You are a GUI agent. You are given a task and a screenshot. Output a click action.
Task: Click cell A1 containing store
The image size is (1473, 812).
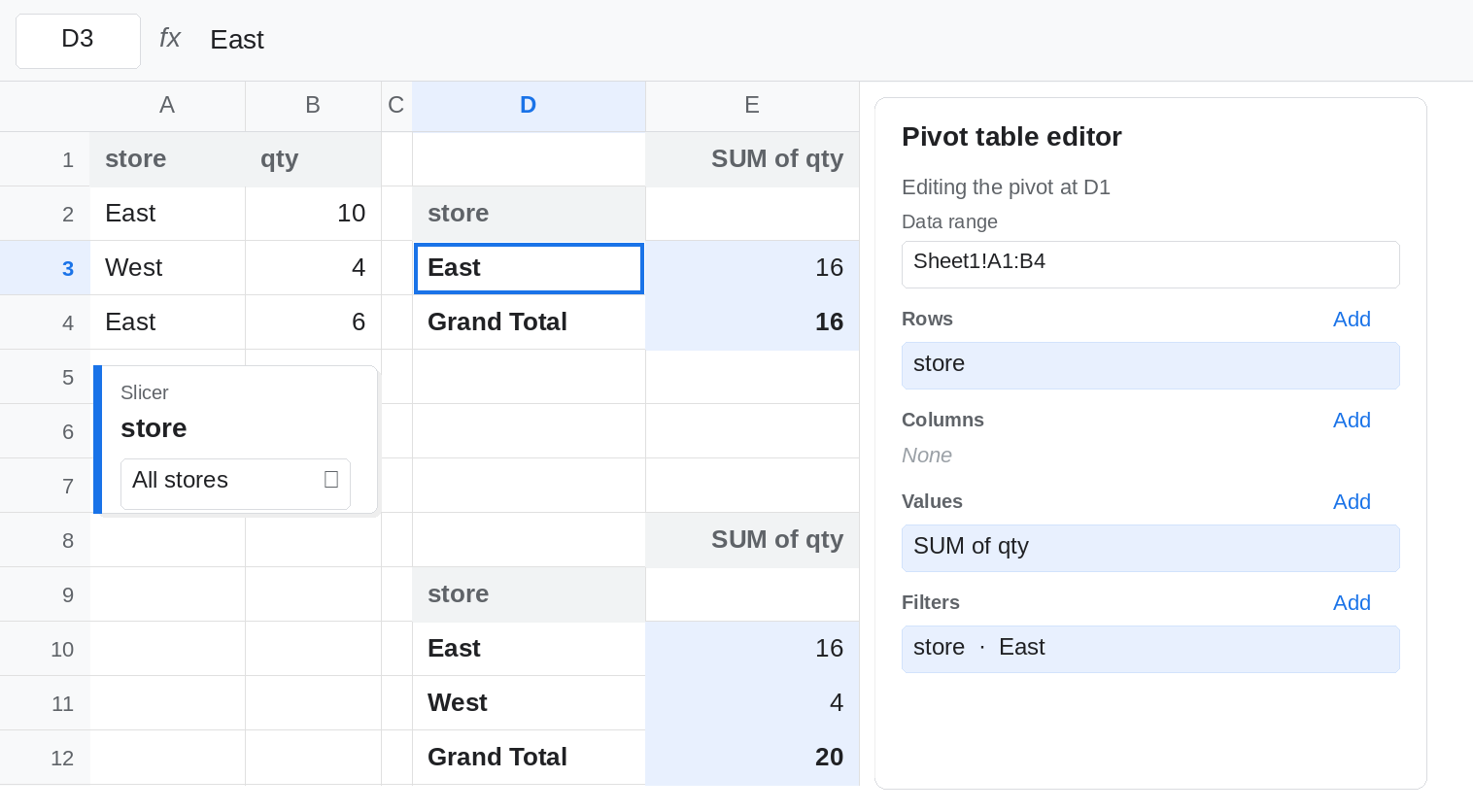click(x=167, y=159)
